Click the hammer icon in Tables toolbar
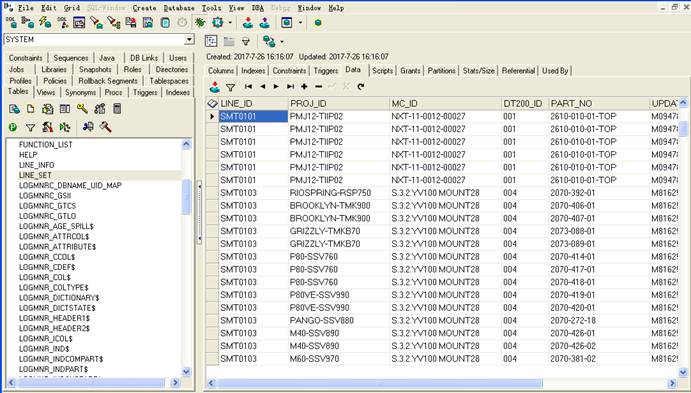This screenshot has height=393, width=691. (105, 127)
